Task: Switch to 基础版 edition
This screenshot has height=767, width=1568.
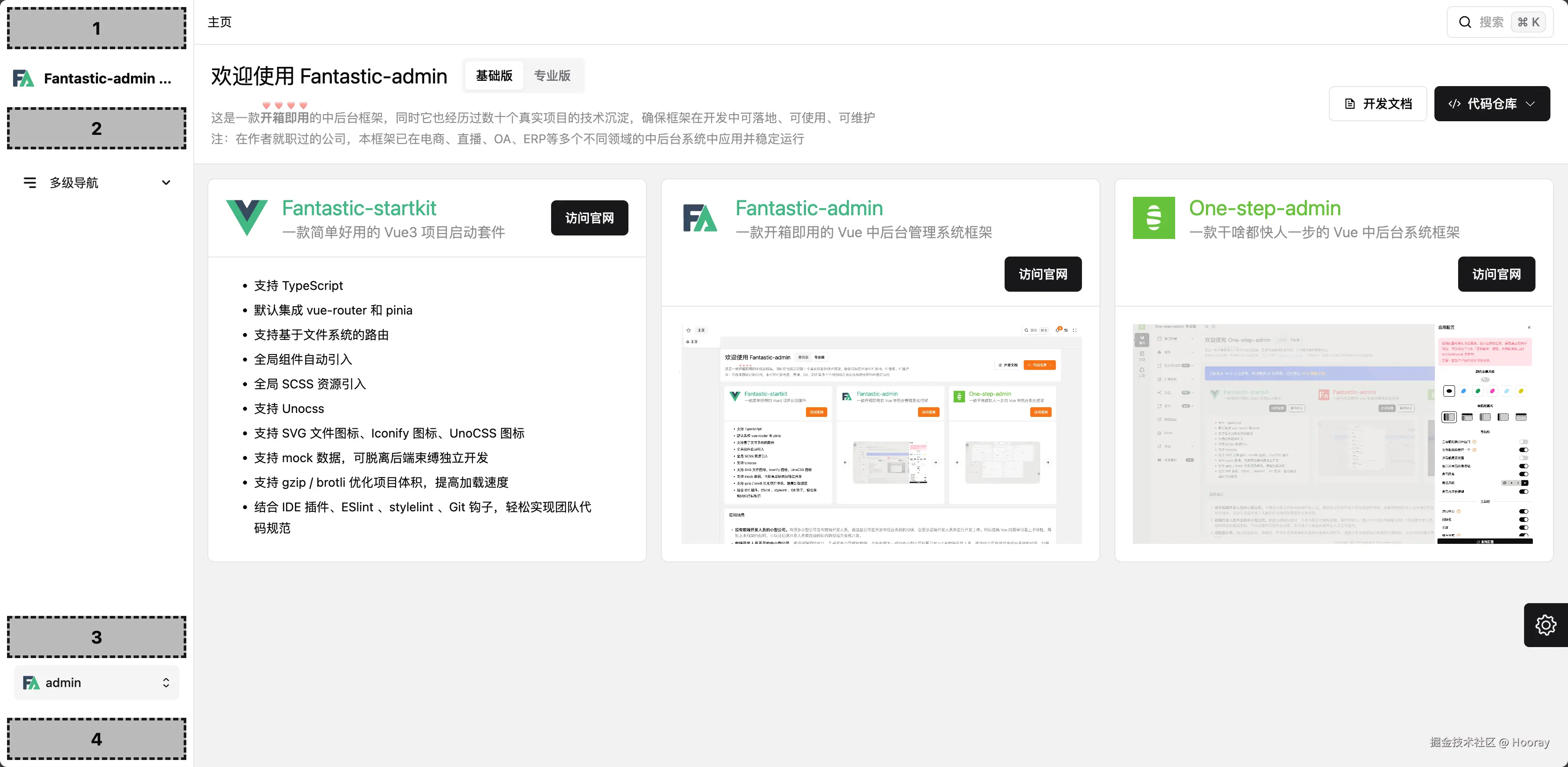Action: pos(494,76)
